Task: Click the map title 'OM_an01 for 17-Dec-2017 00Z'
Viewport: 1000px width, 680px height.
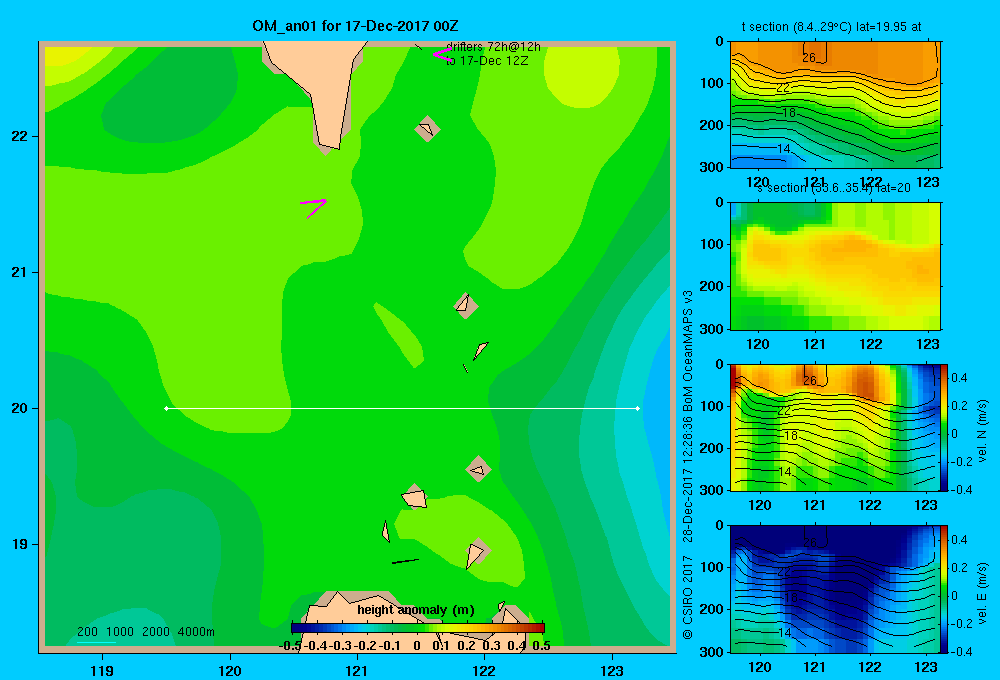Action: click(355, 26)
